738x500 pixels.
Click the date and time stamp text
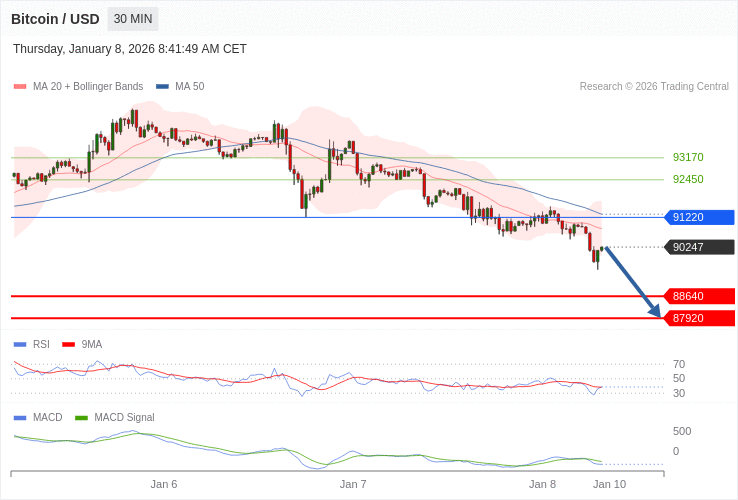point(129,49)
